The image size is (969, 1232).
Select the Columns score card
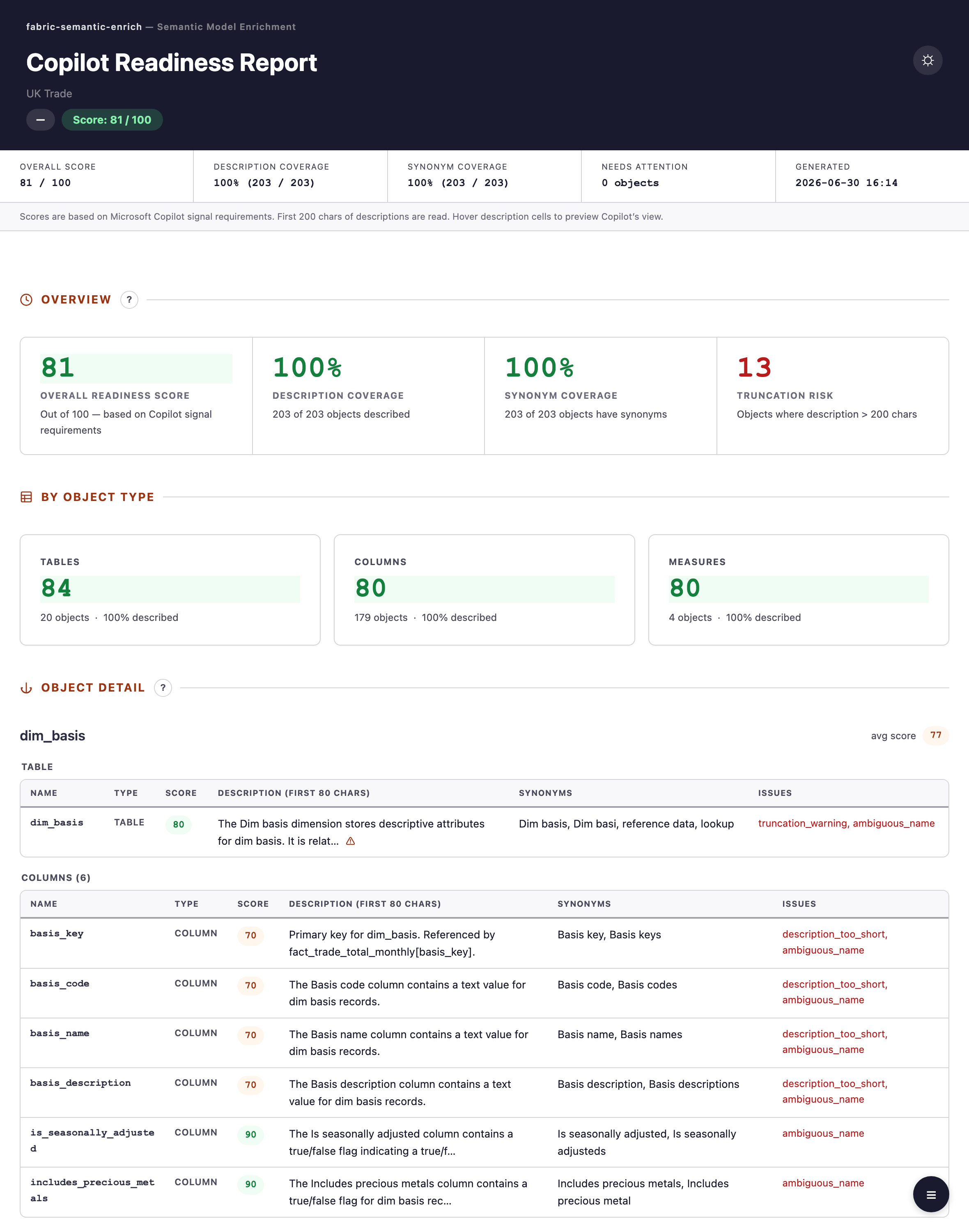point(484,590)
